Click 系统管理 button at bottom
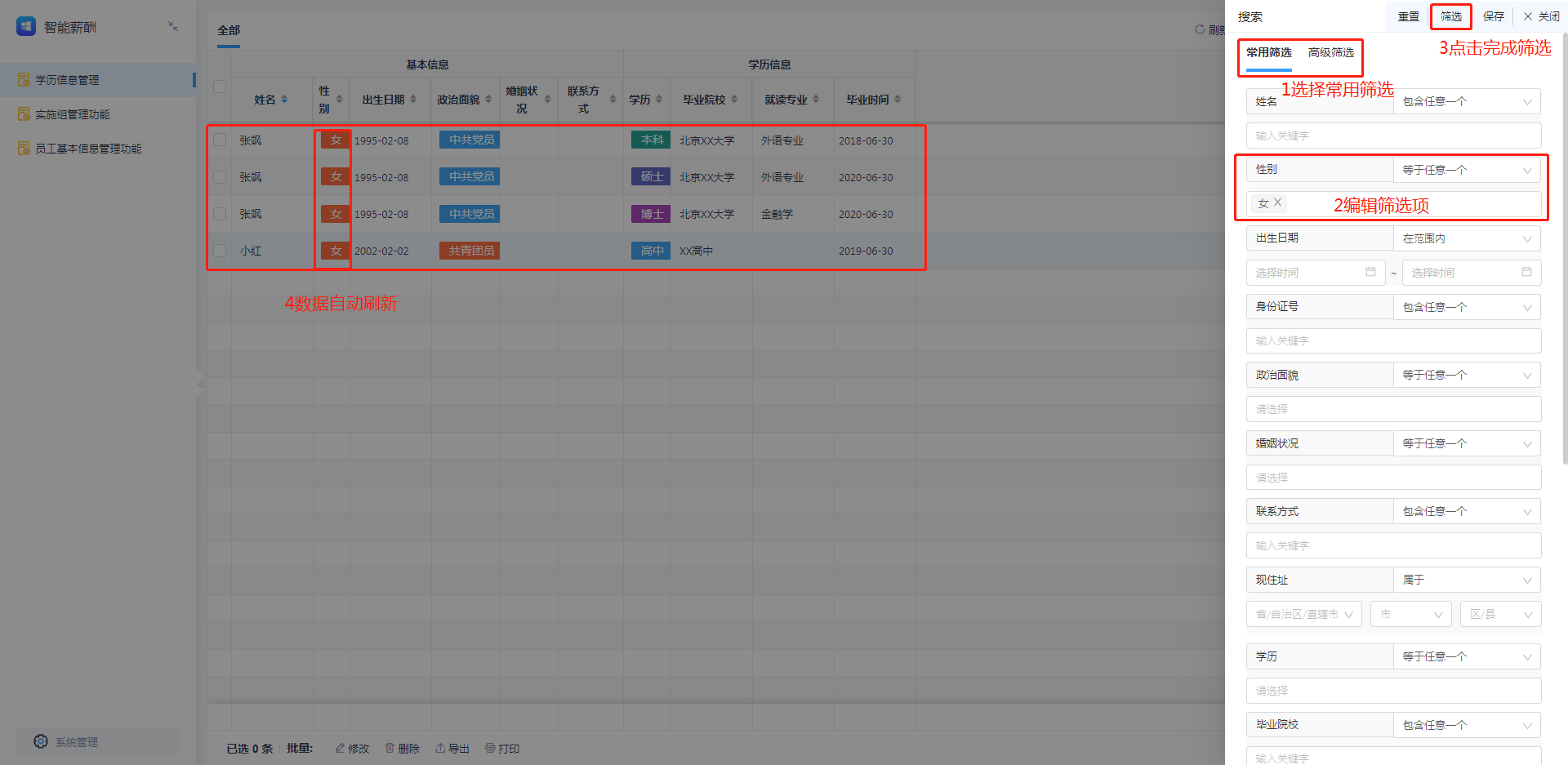 pos(98,741)
